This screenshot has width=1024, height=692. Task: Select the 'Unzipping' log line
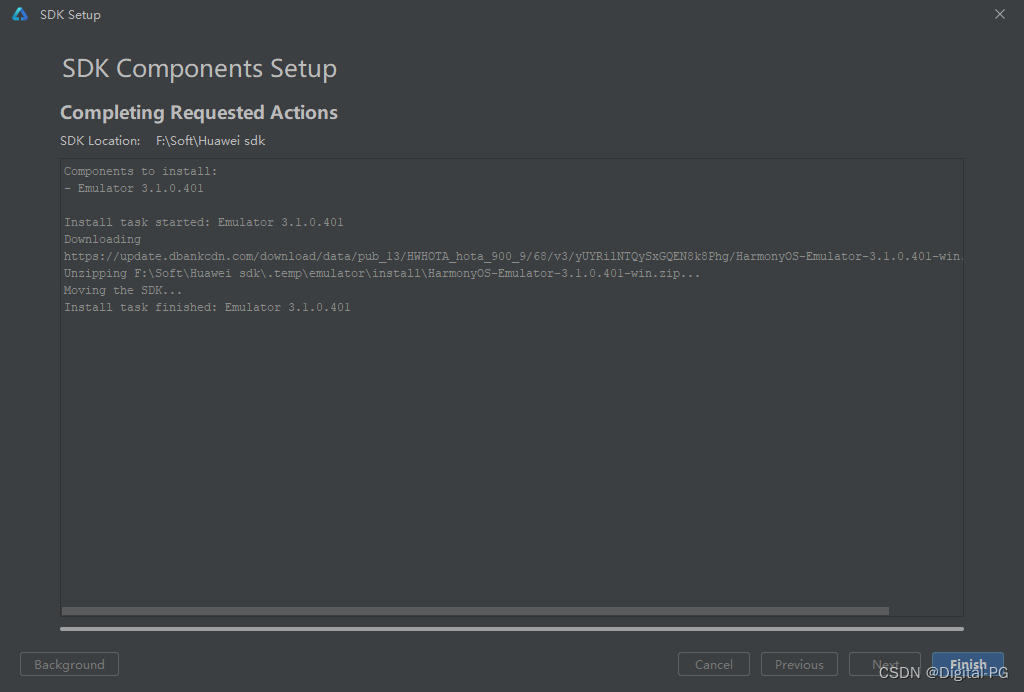[x=382, y=273]
